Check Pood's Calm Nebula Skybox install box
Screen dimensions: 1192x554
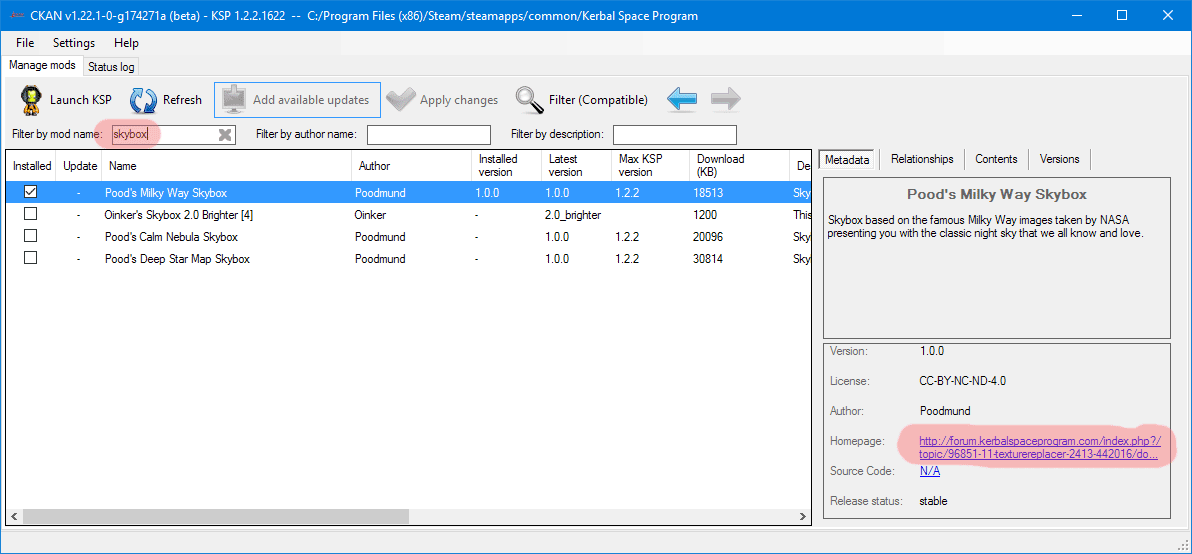click(x=30, y=236)
